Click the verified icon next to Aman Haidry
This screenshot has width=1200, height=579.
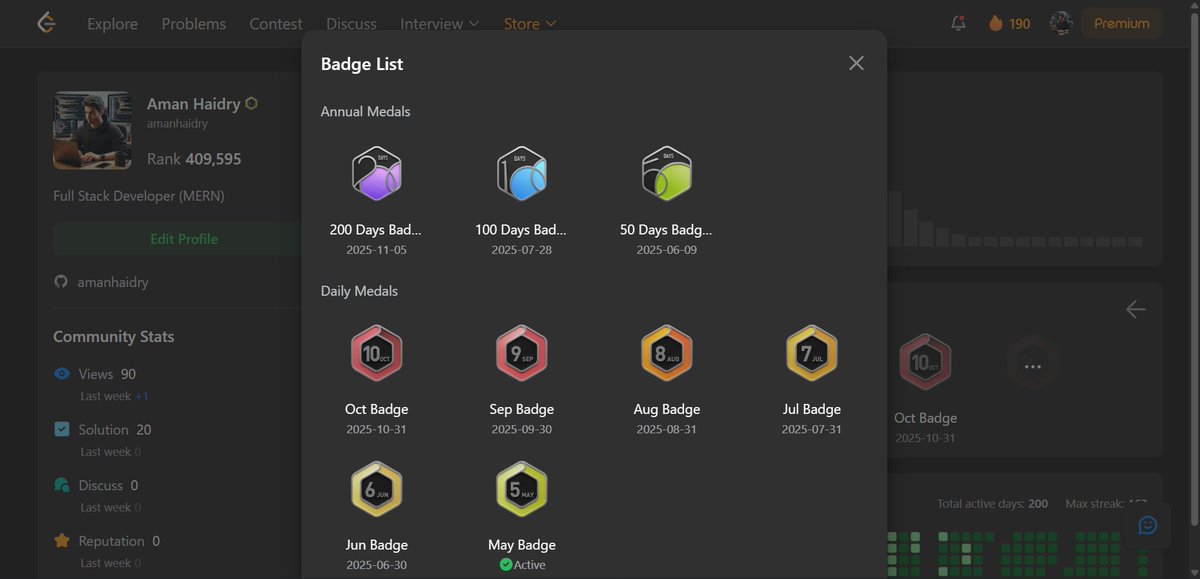pyautogui.click(x=250, y=102)
